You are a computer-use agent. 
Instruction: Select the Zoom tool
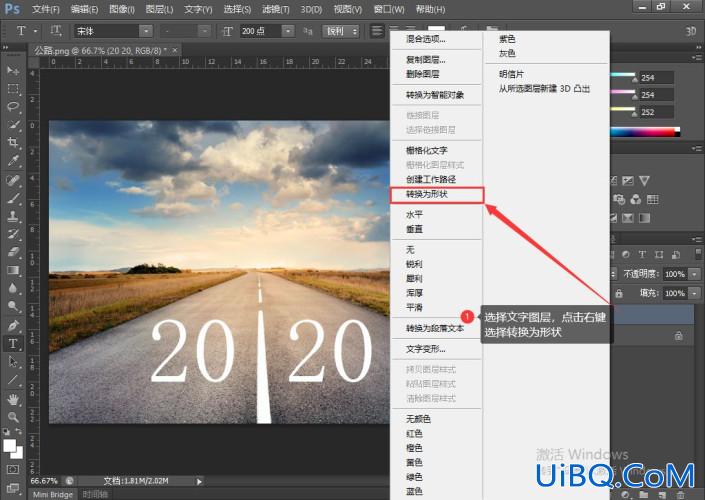point(13,417)
